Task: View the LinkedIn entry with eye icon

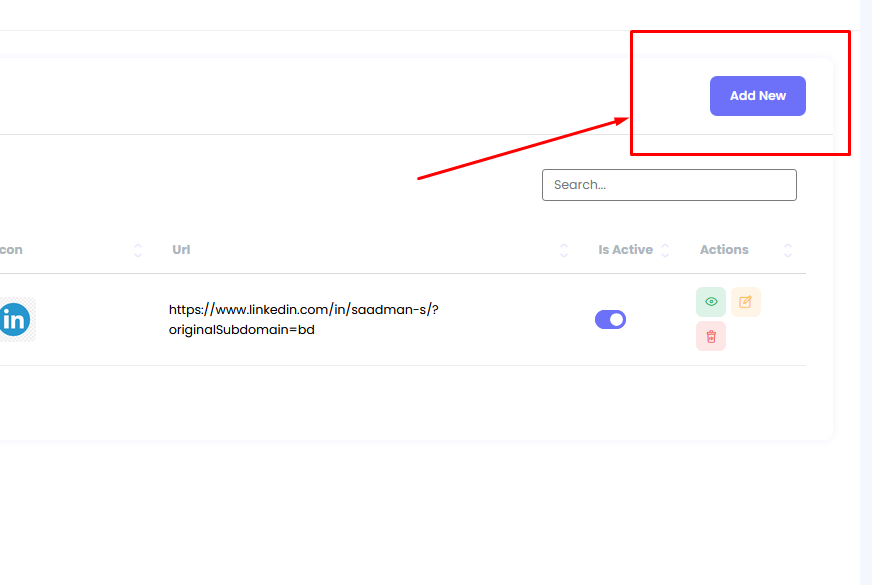Action: point(711,302)
